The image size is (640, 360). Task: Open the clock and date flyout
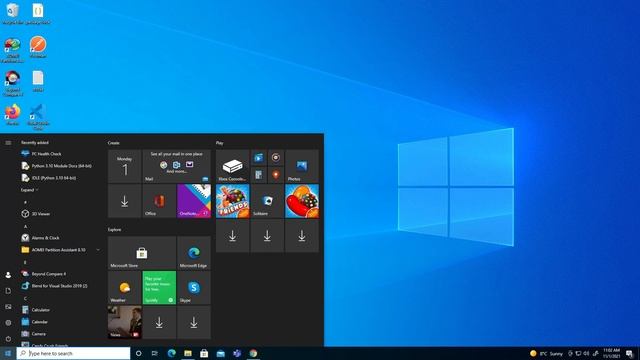pyautogui.click(x=611, y=353)
